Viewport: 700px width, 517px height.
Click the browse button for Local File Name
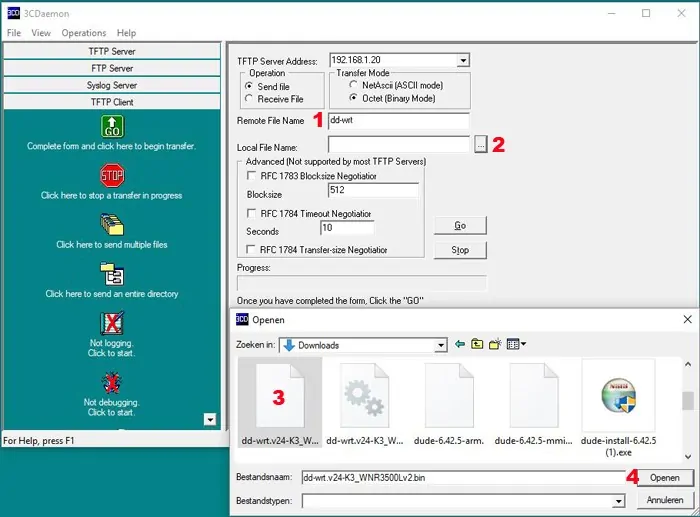tap(481, 145)
